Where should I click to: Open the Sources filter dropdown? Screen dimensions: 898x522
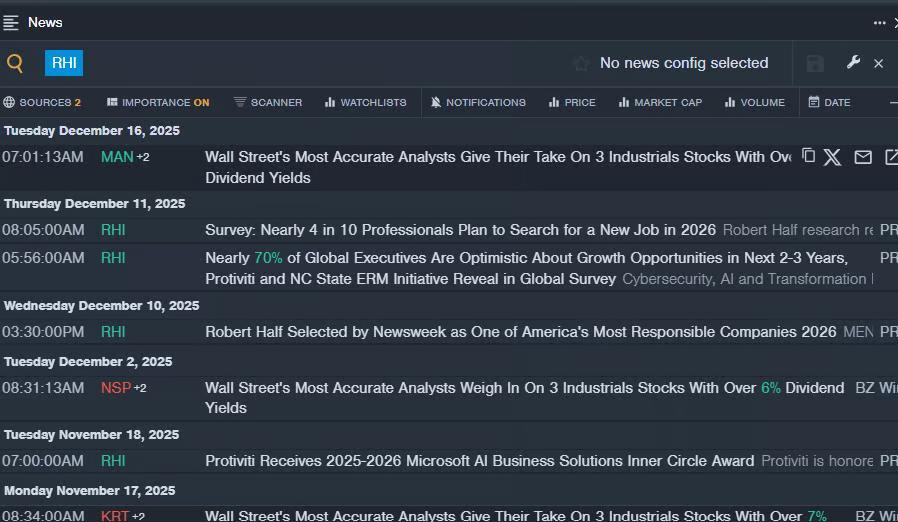click(42, 102)
